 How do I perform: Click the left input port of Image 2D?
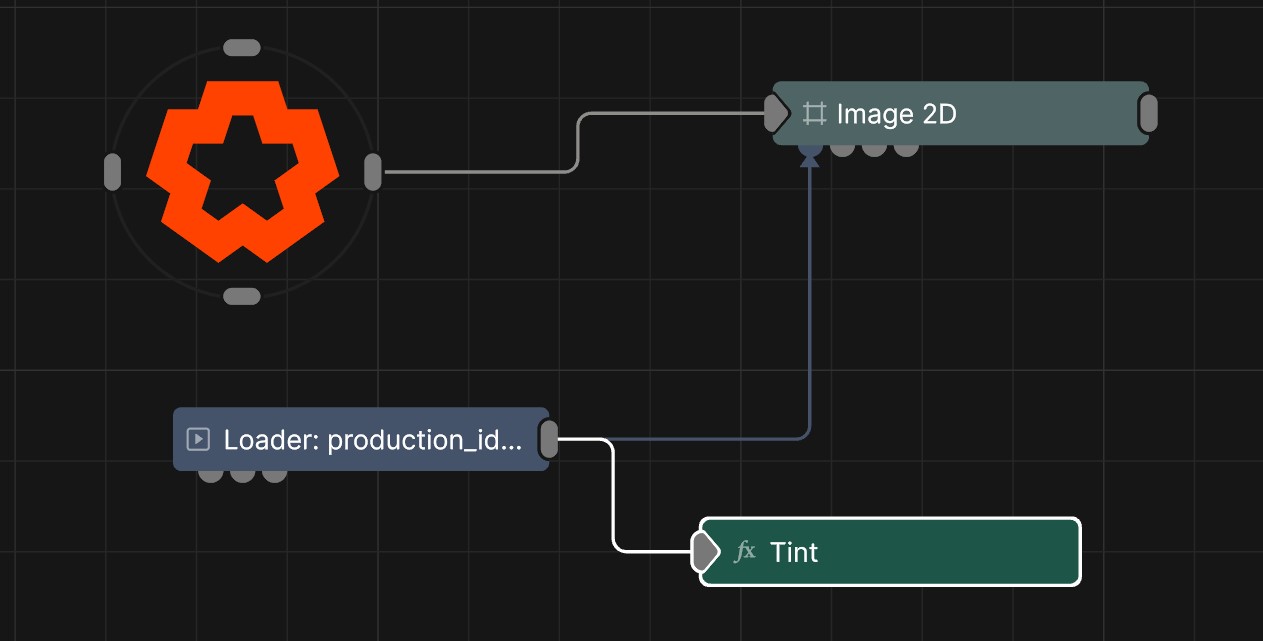(x=775, y=113)
